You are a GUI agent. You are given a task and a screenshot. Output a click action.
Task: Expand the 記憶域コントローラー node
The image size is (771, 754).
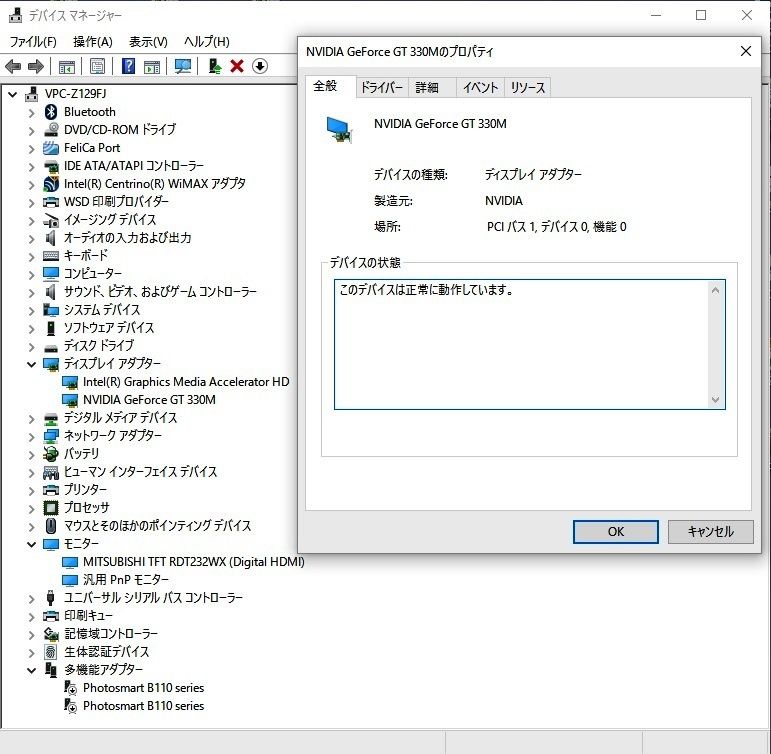point(32,635)
